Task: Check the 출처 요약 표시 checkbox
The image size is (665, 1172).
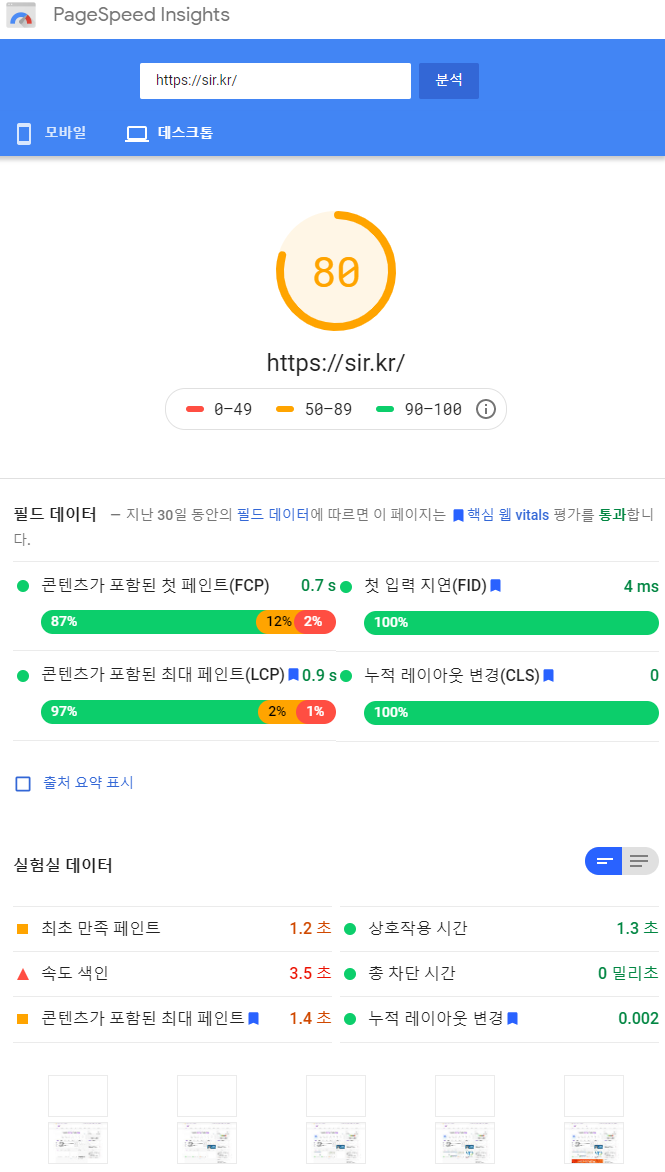Action: 23,783
